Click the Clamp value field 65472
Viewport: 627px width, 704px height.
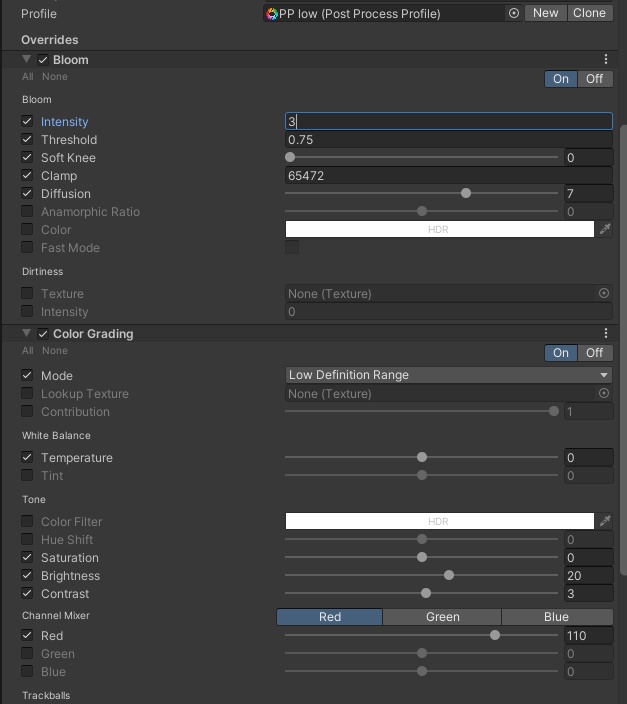(449, 176)
